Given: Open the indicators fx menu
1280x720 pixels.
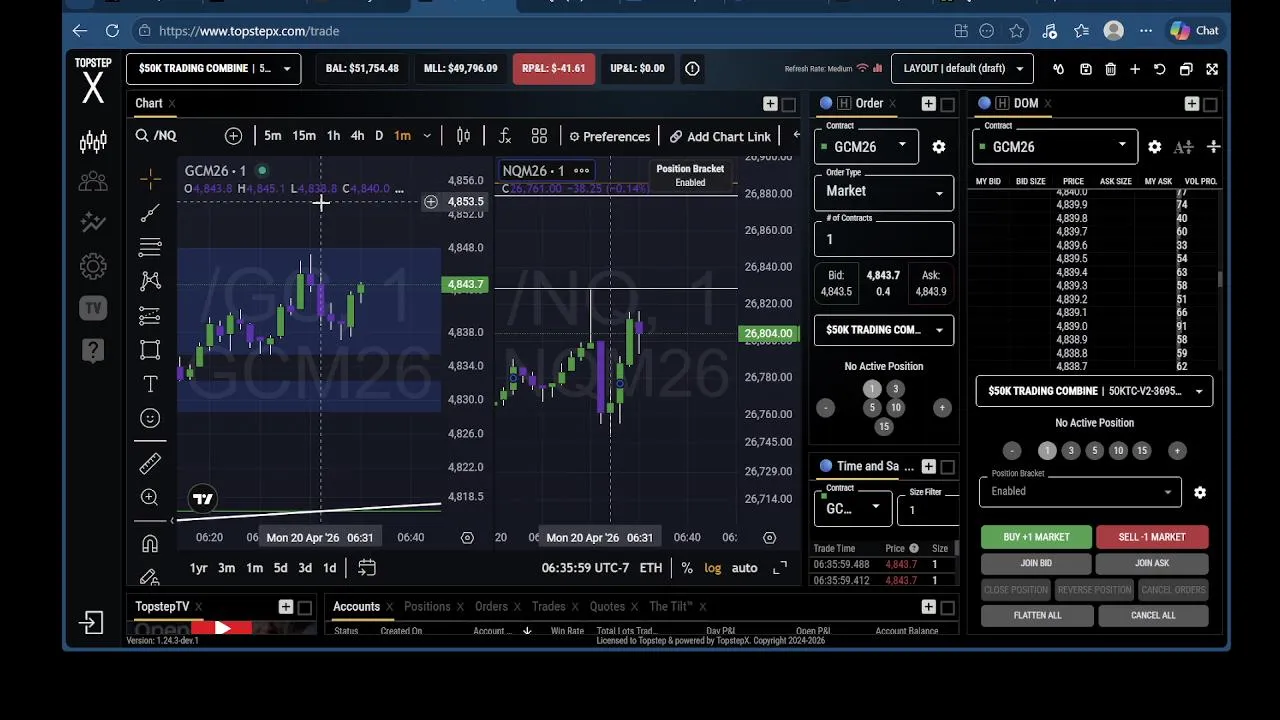Looking at the screenshot, I should (505, 136).
